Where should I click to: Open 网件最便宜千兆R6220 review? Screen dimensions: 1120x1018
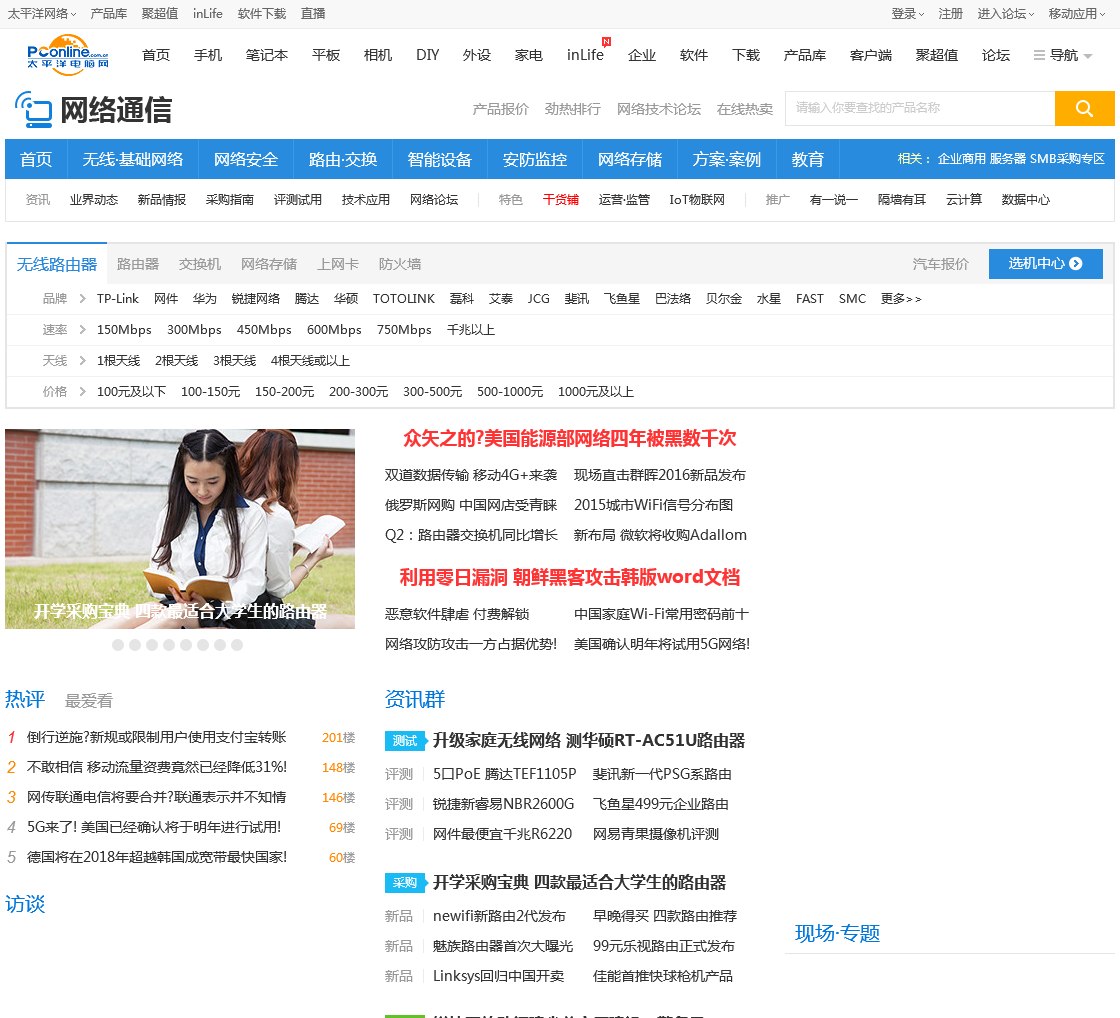coord(502,834)
